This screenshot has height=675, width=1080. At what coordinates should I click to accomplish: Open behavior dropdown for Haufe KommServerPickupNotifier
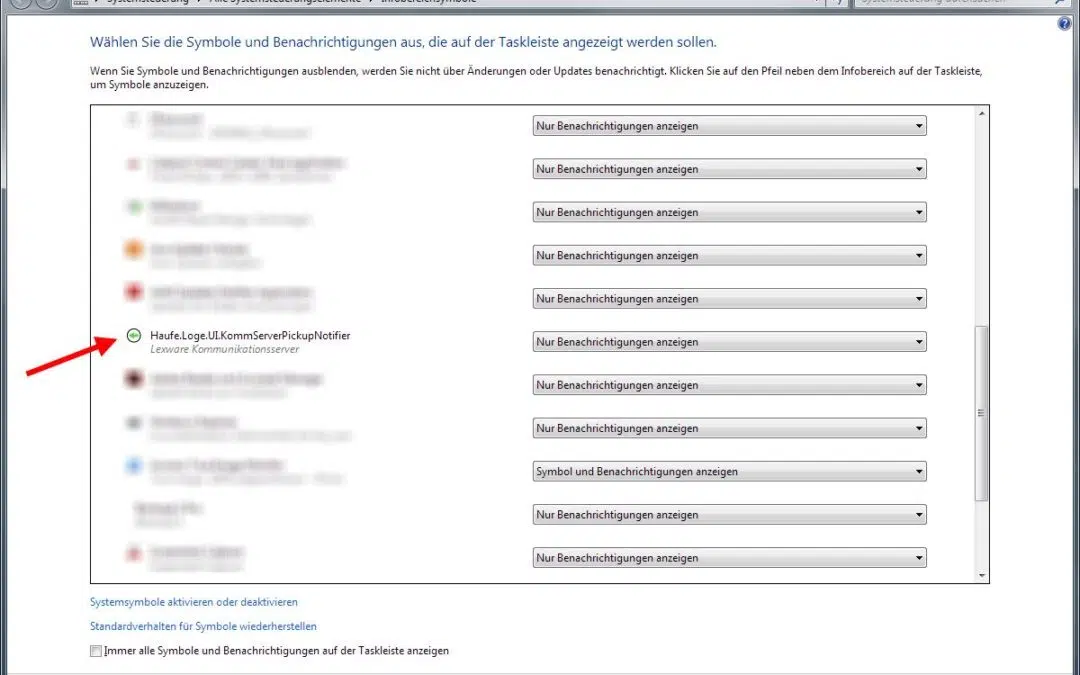pos(729,342)
